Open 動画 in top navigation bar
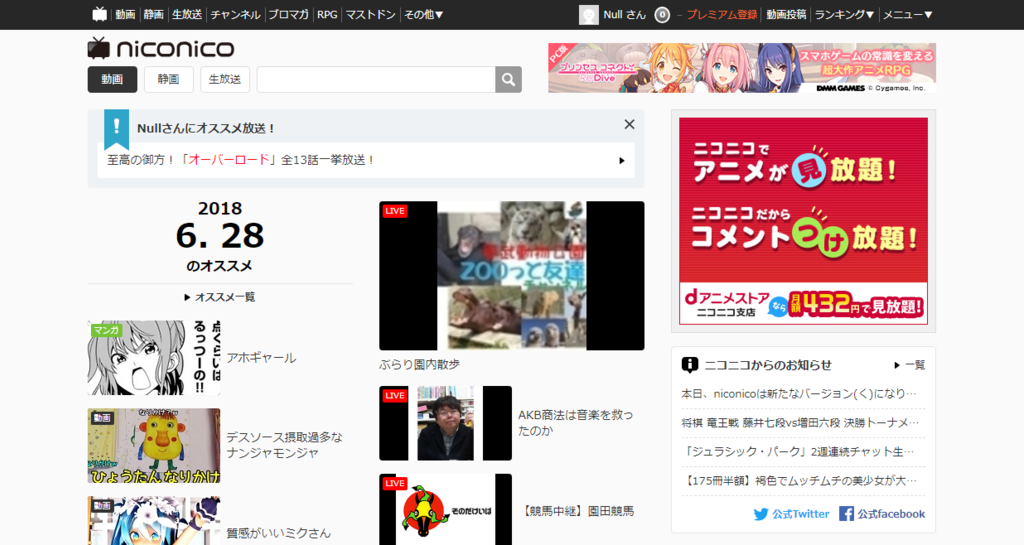 click(125, 14)
